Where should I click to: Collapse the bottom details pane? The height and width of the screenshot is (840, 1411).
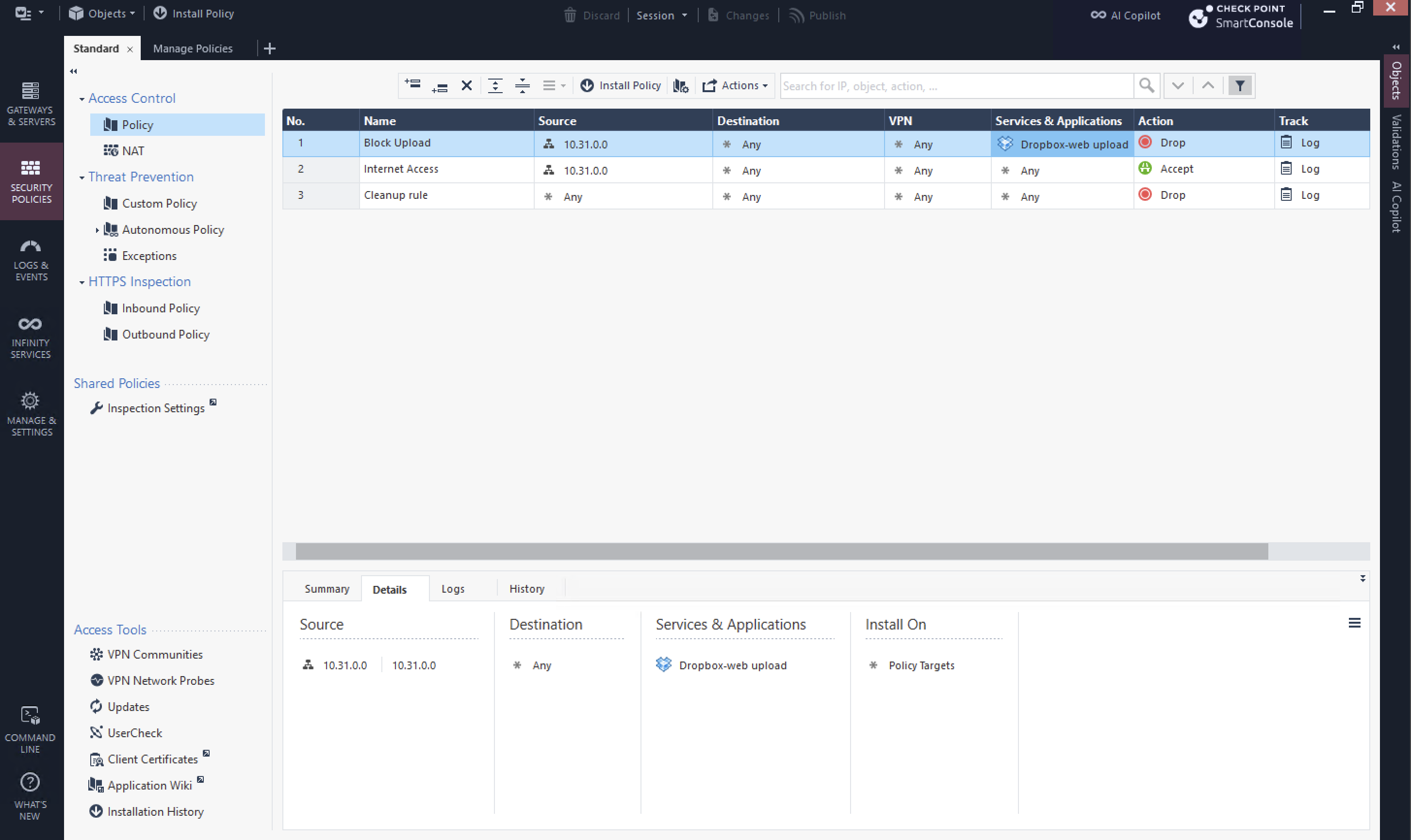pos(1362,579)
